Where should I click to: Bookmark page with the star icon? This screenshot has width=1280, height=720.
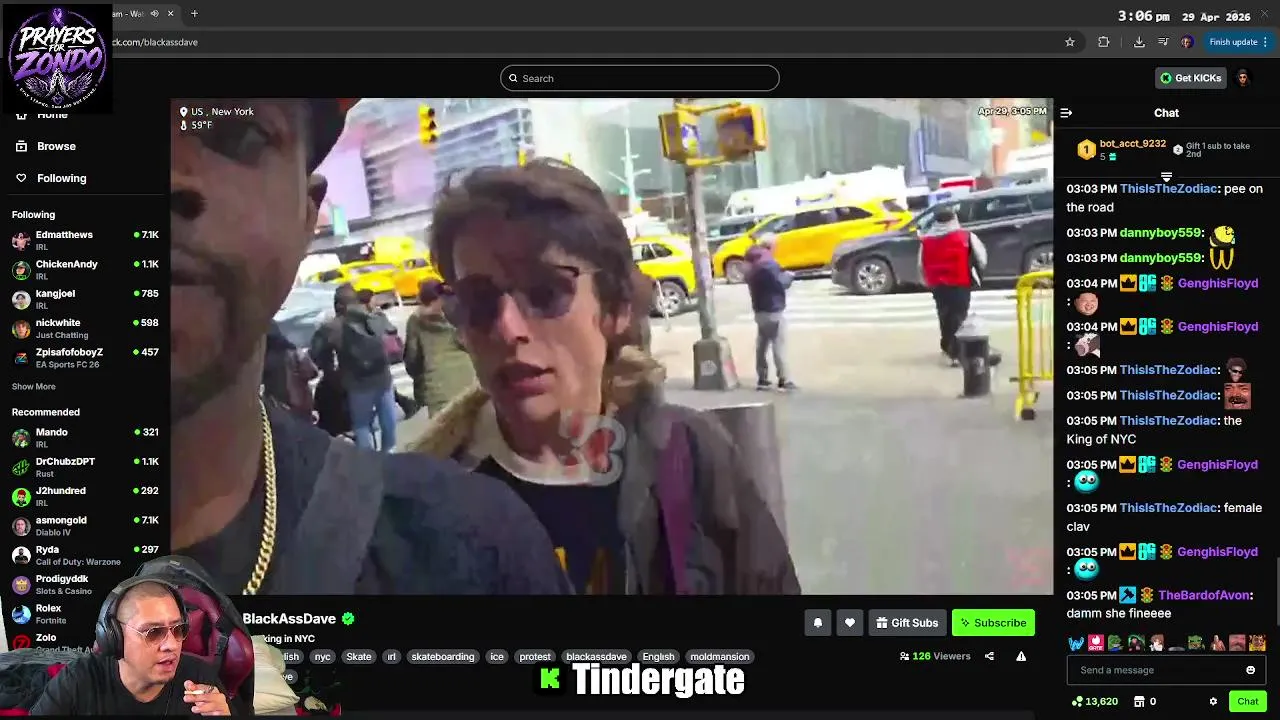click(x=1070, y=42)
